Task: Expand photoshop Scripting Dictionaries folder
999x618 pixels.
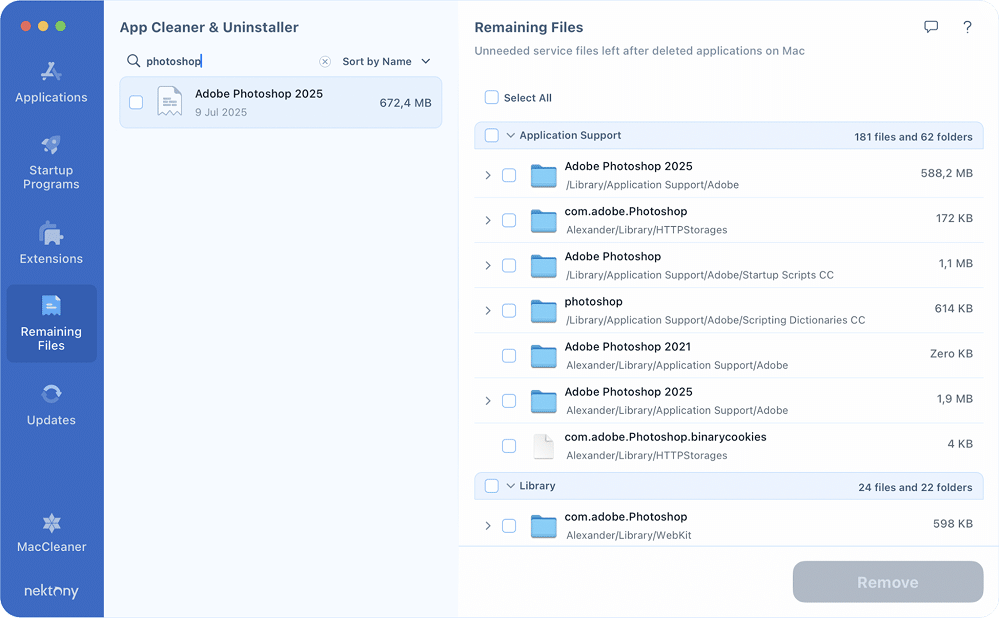Action: point(488,311)
